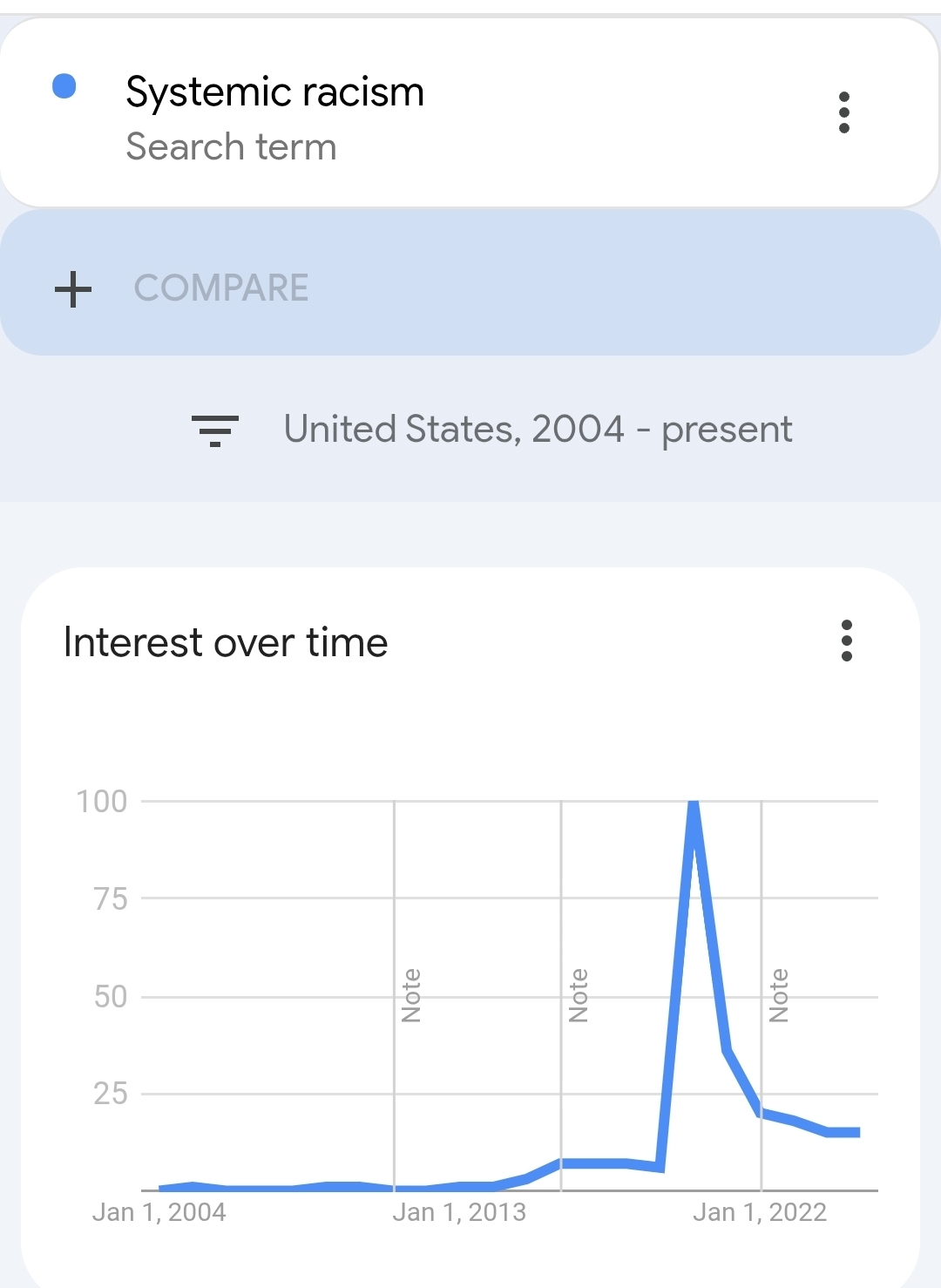Viewport: 941px width, 1288px height.
Task: Click the Jan 1, 2022 axis label
Action: click(x=759, y=1212)
